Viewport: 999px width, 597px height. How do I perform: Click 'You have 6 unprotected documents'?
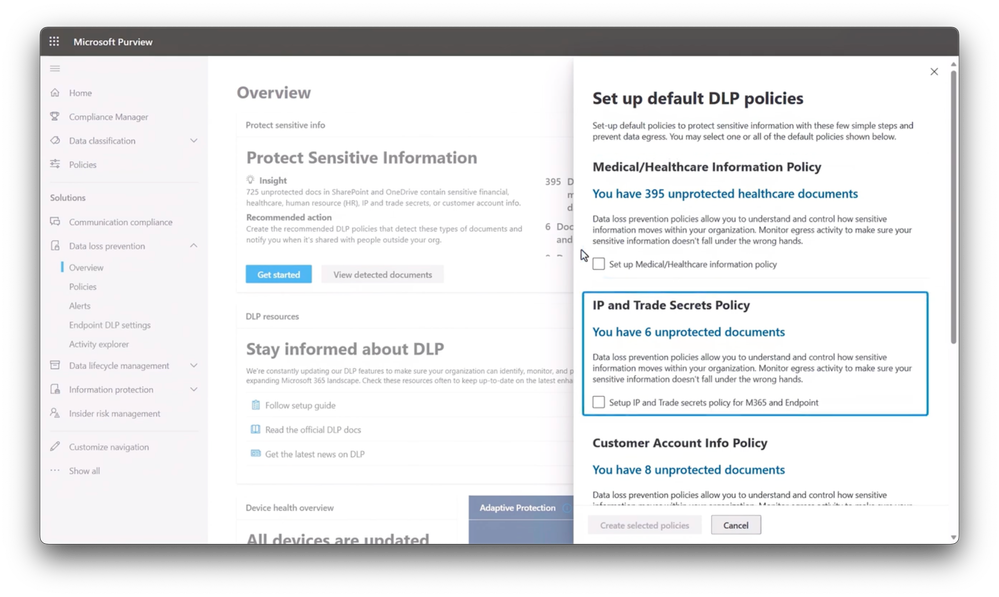689,332
